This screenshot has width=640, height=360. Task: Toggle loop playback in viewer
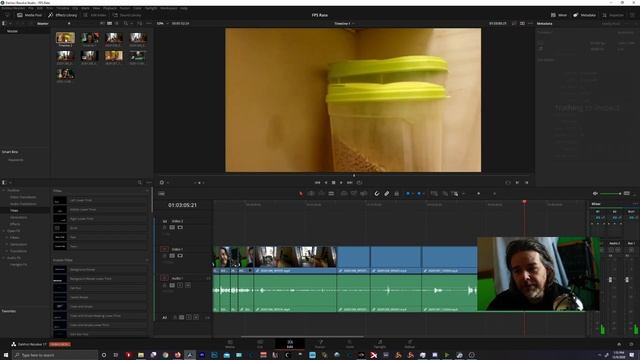point(359,182)
